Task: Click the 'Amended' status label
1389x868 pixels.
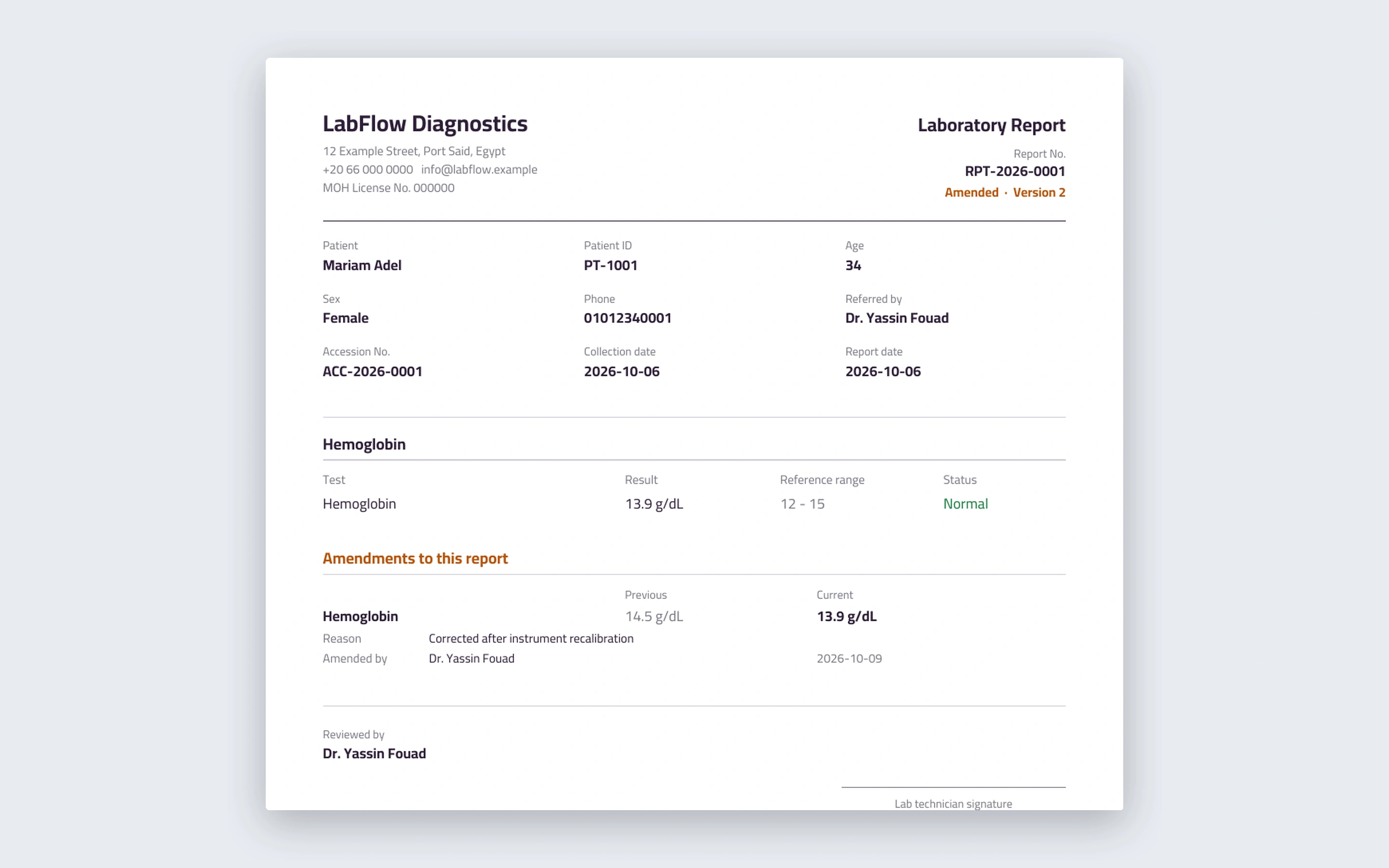Action: [971, 192]
